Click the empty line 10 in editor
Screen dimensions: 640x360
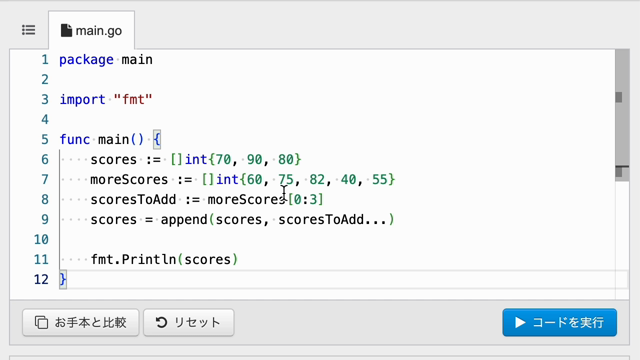[337, 240]
